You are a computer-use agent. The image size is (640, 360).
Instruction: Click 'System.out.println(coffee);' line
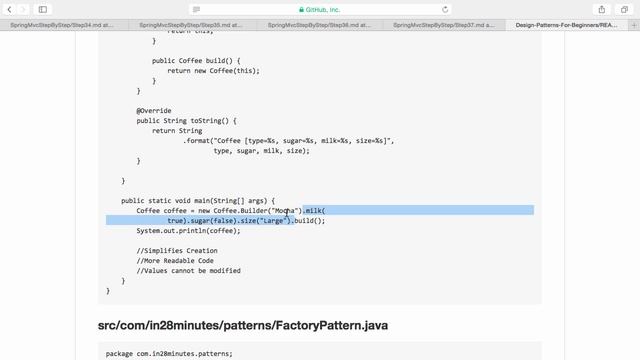pyautogui.click(x=188, y=231)
